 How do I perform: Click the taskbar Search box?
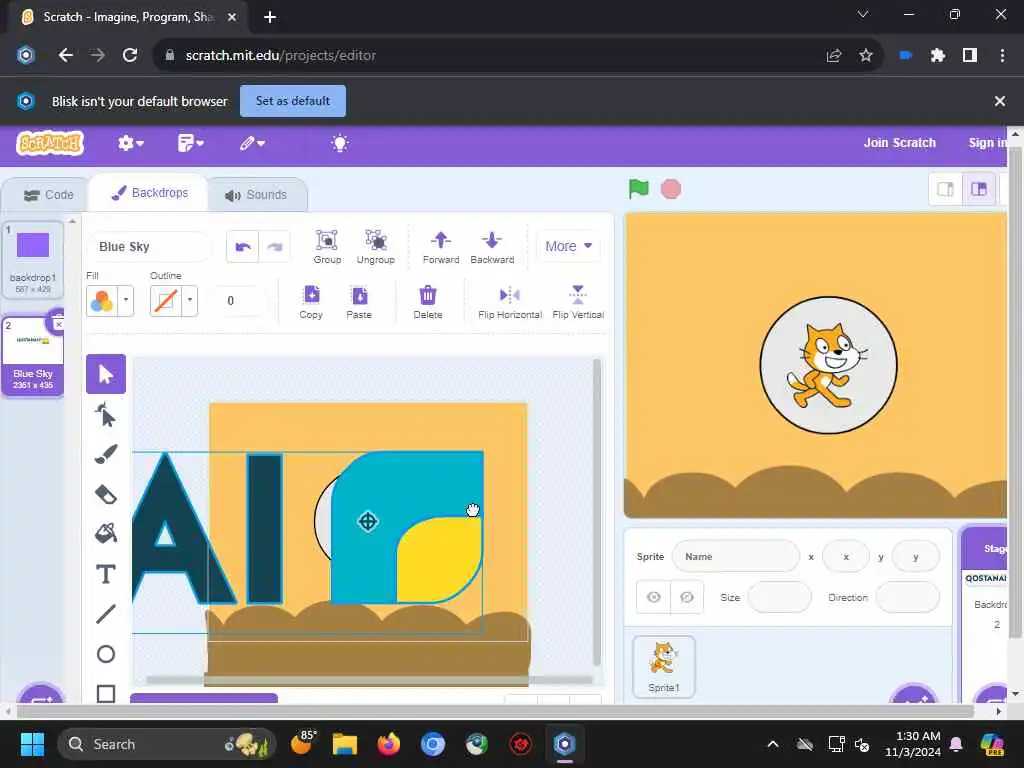(x=167, y=744)
